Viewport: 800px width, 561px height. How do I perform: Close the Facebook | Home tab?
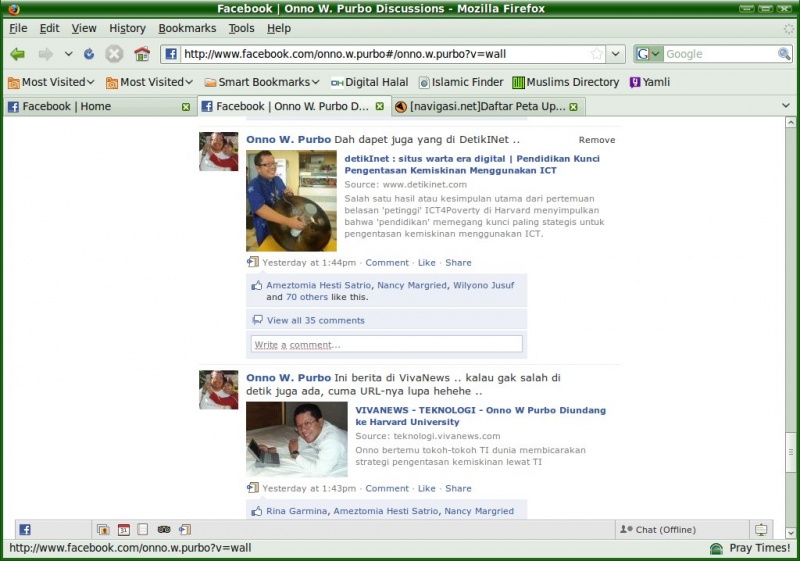(186, 106)
